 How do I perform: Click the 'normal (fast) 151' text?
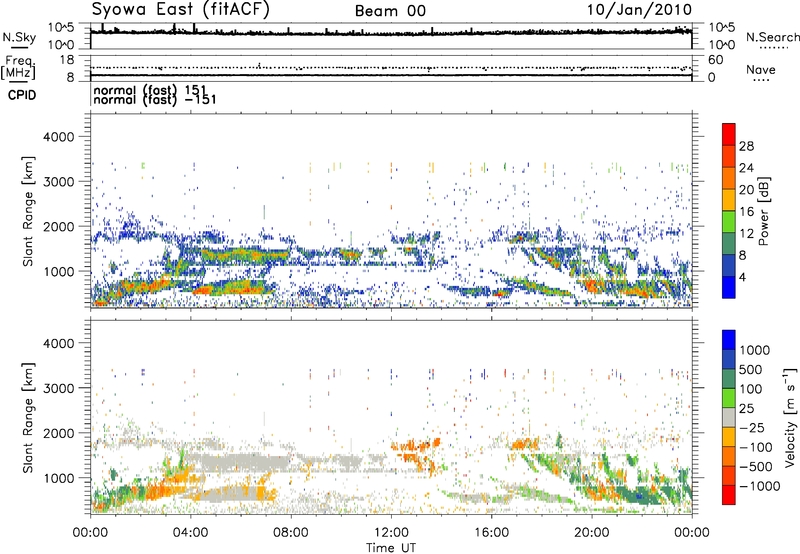coord(150,90)
